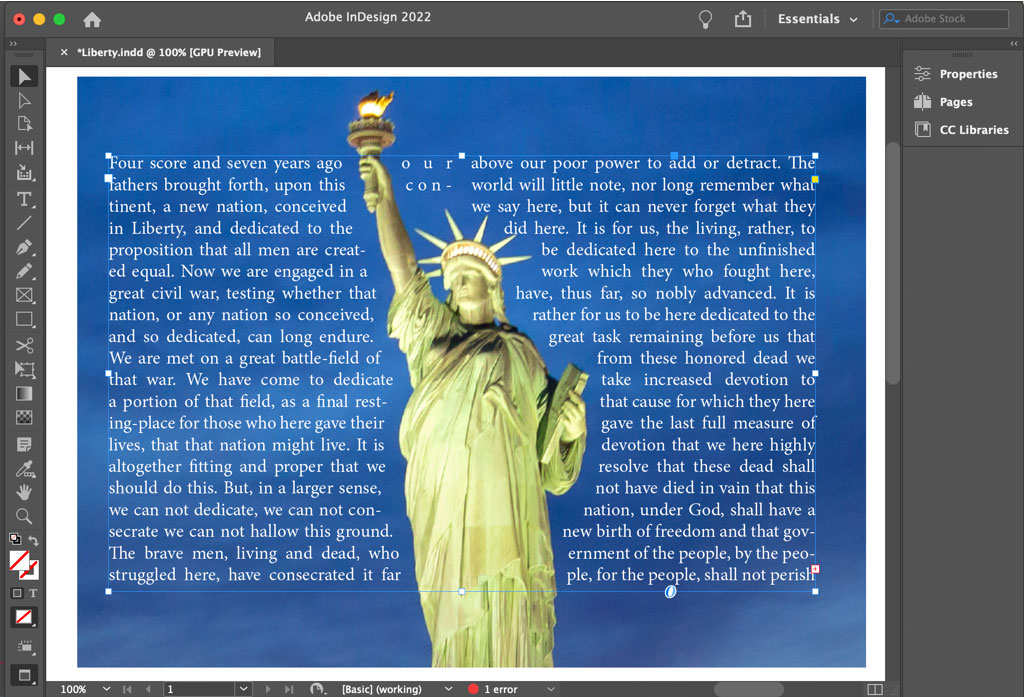Viewport: 1024px width, 697px height.
Task: Click the yellow corner options square on frame
Action: (x=815, y=179)
